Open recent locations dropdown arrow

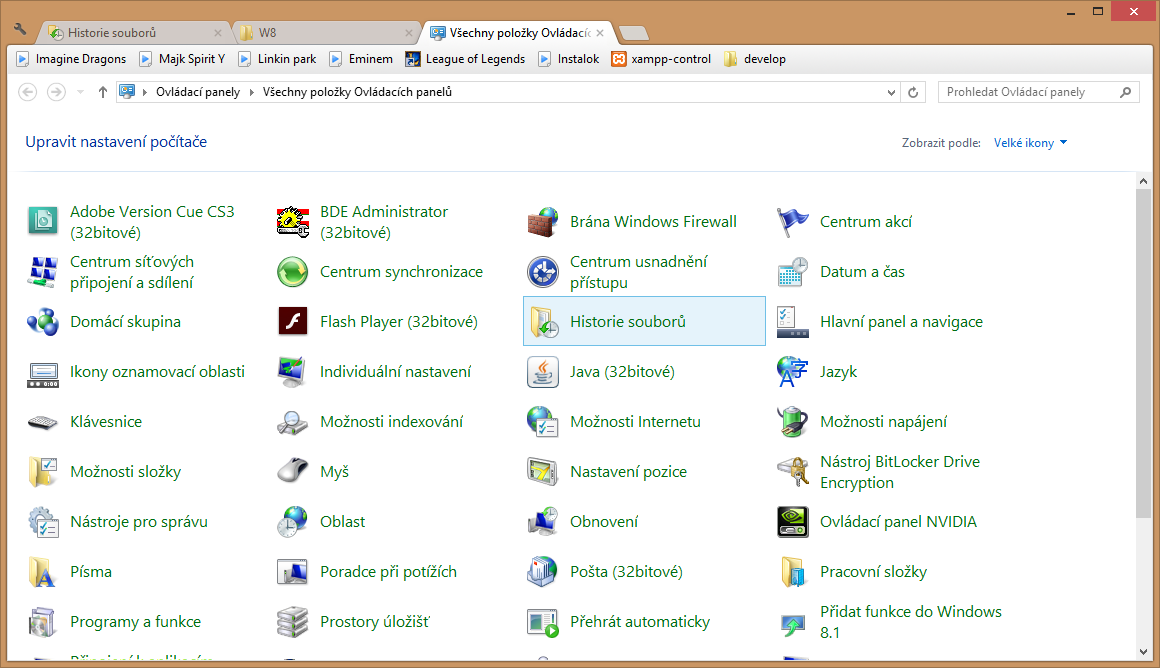pyautogui.click(x=81, y=92)
